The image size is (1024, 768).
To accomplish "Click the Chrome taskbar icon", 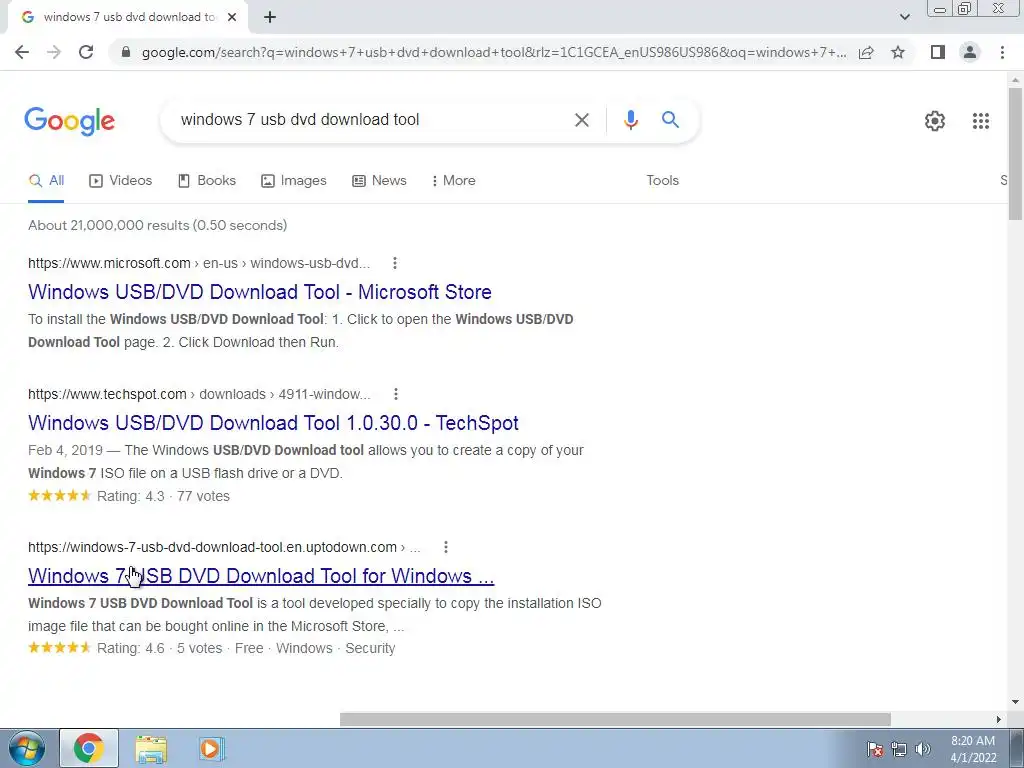I will click(89, 748).
